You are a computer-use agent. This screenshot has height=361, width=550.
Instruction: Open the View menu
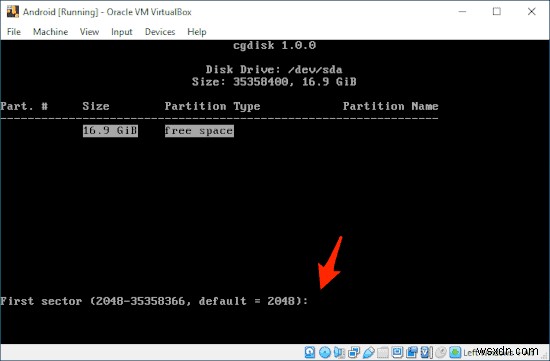(x=89, y=32)
